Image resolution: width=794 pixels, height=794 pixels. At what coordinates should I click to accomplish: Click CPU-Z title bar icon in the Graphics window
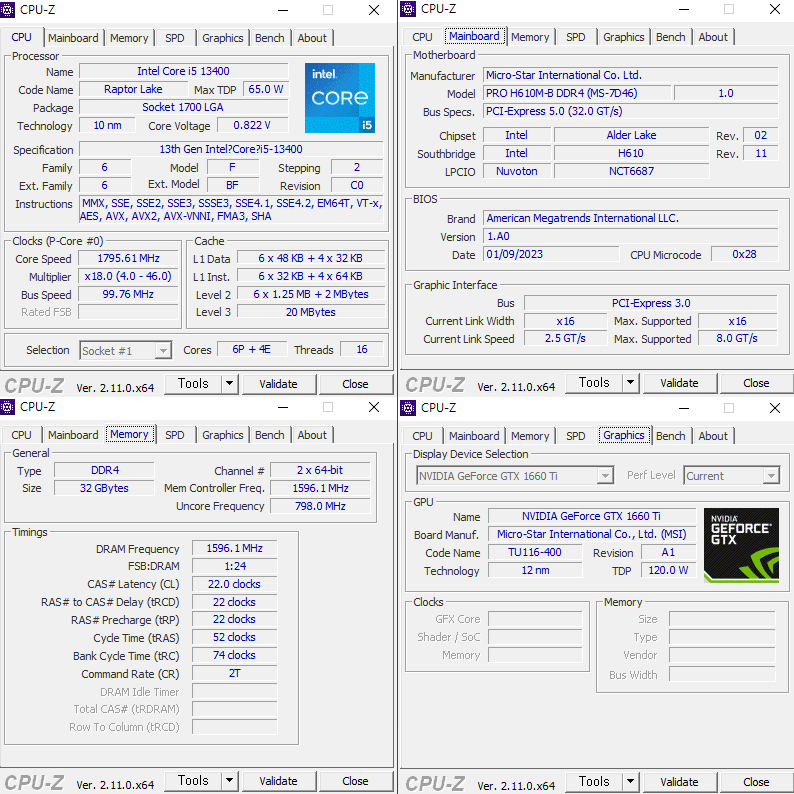407,407
